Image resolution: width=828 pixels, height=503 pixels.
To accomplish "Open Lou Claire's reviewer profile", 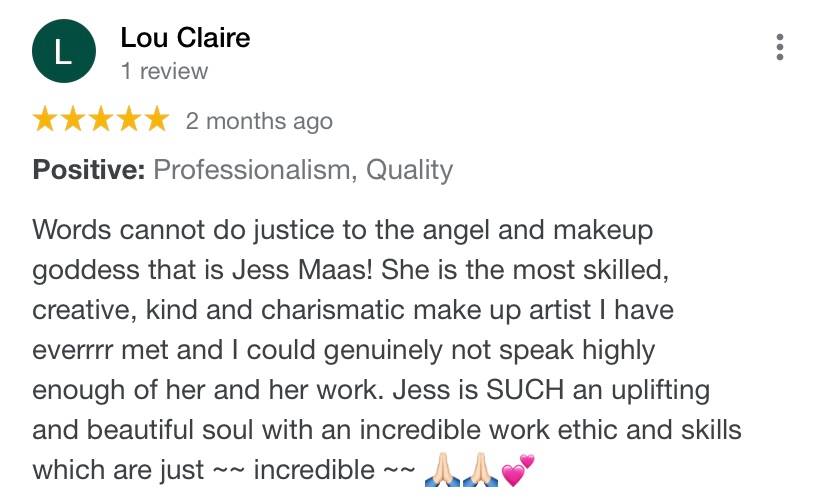I will point(185,38).
